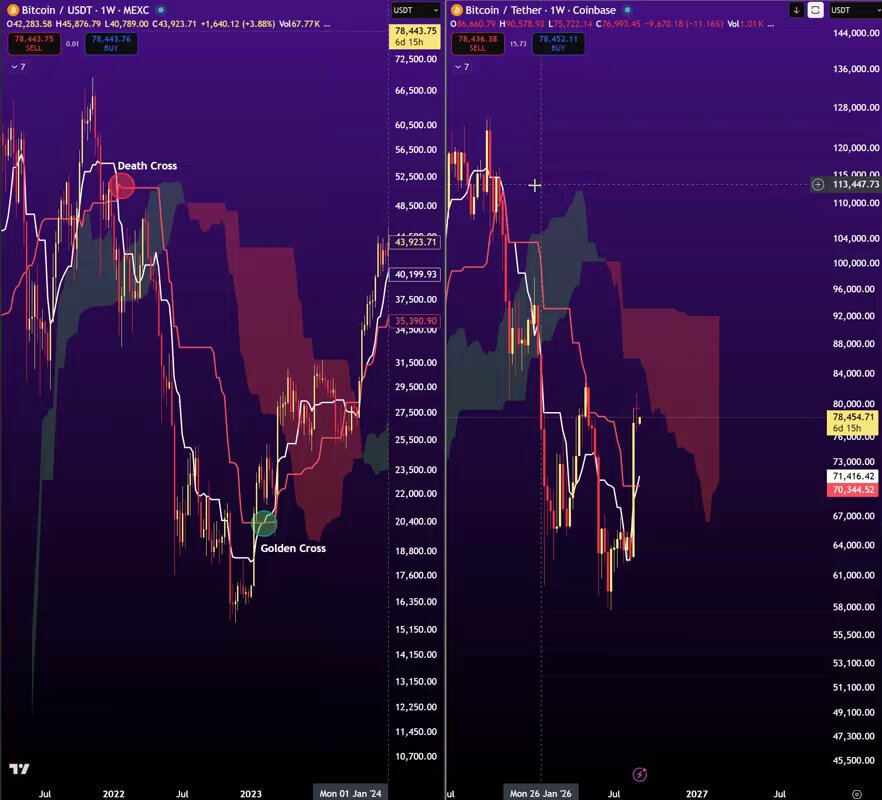Expand the 7 indicators legend on Coinbase chart
The width and height of the screenshot is (882, 800).
click(462, 66)
